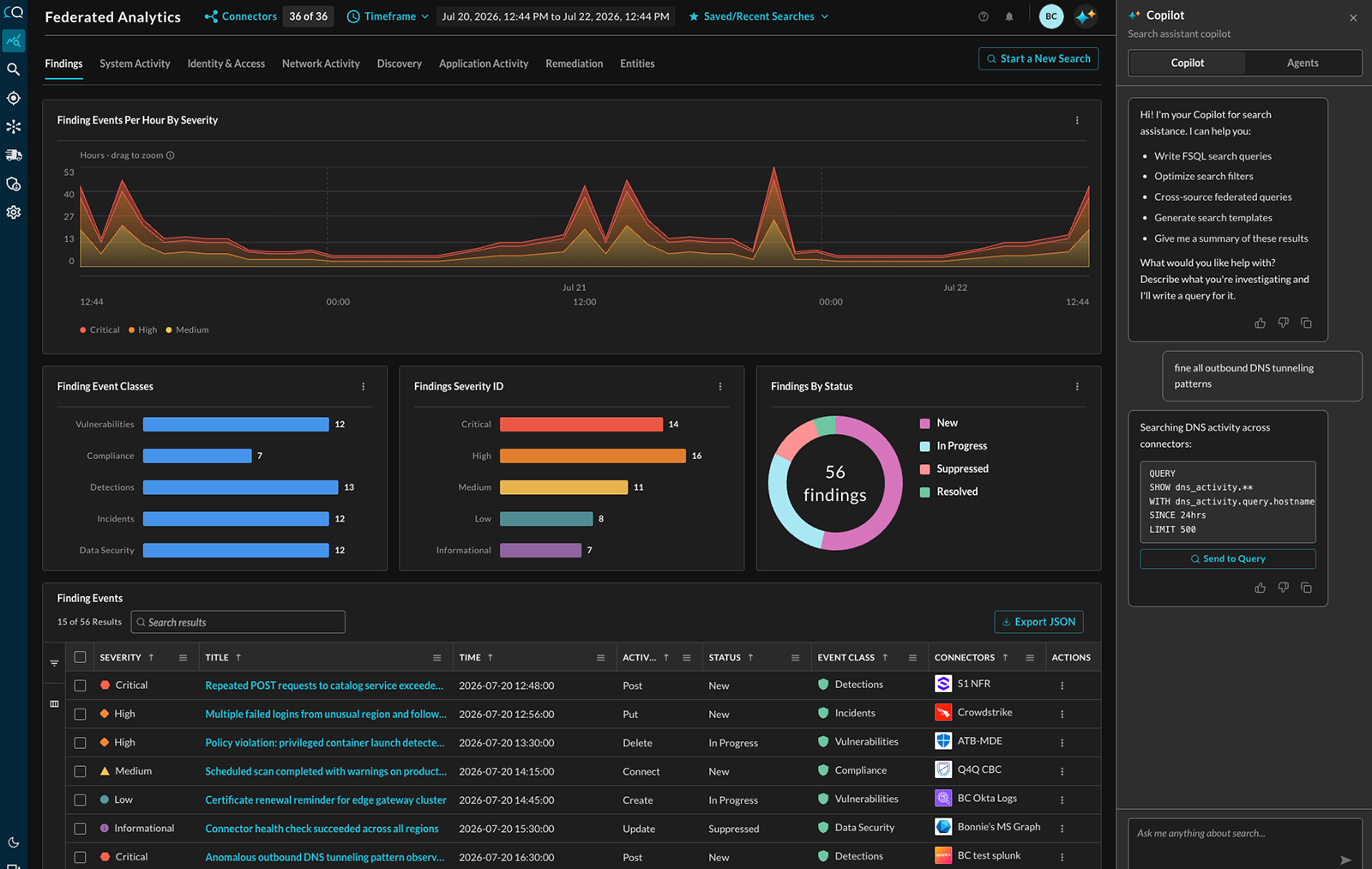Toggle the Copilot sparkle icon in header

tap(1086, 16)
